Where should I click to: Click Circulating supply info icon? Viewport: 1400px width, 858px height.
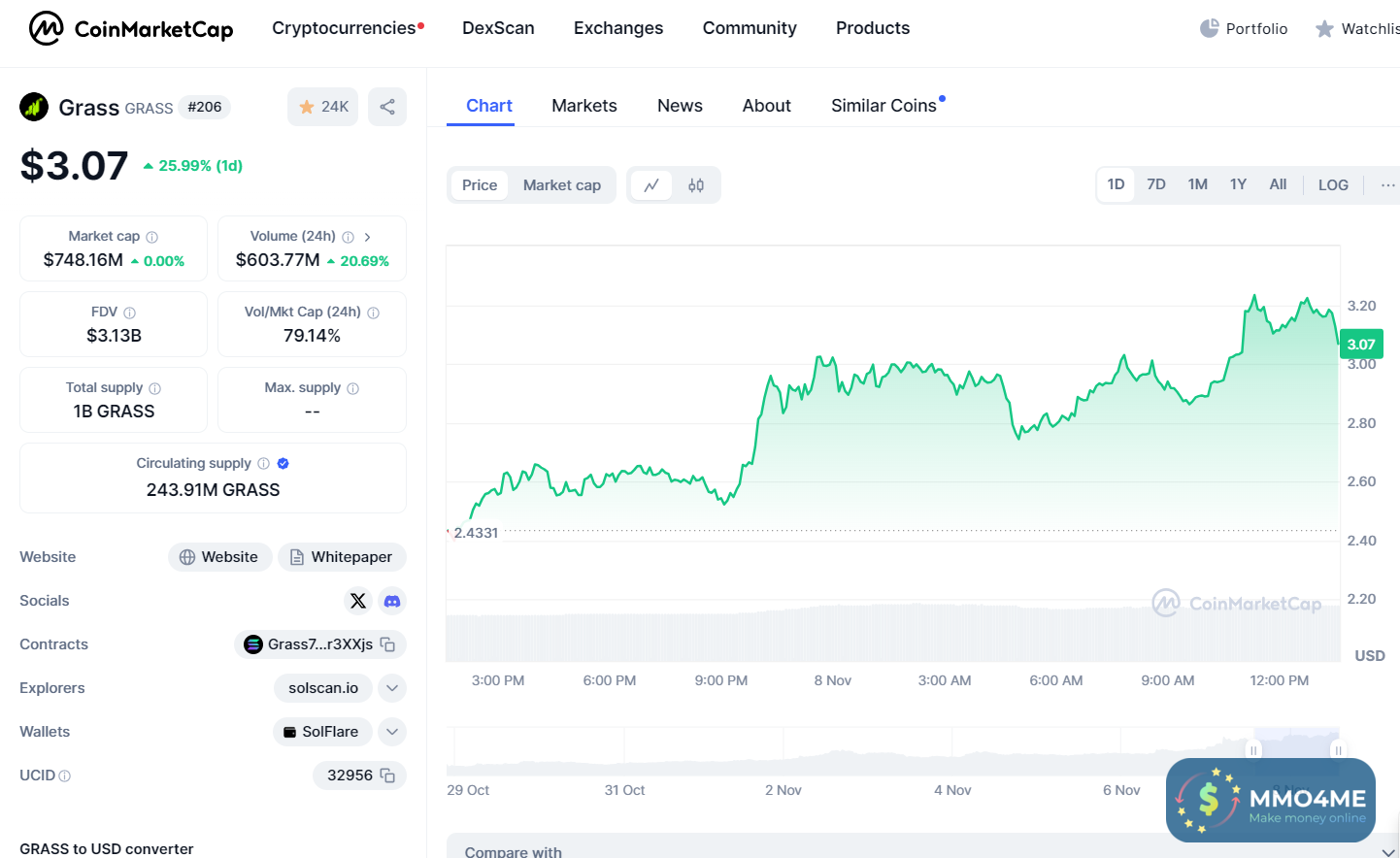point(263,464)
